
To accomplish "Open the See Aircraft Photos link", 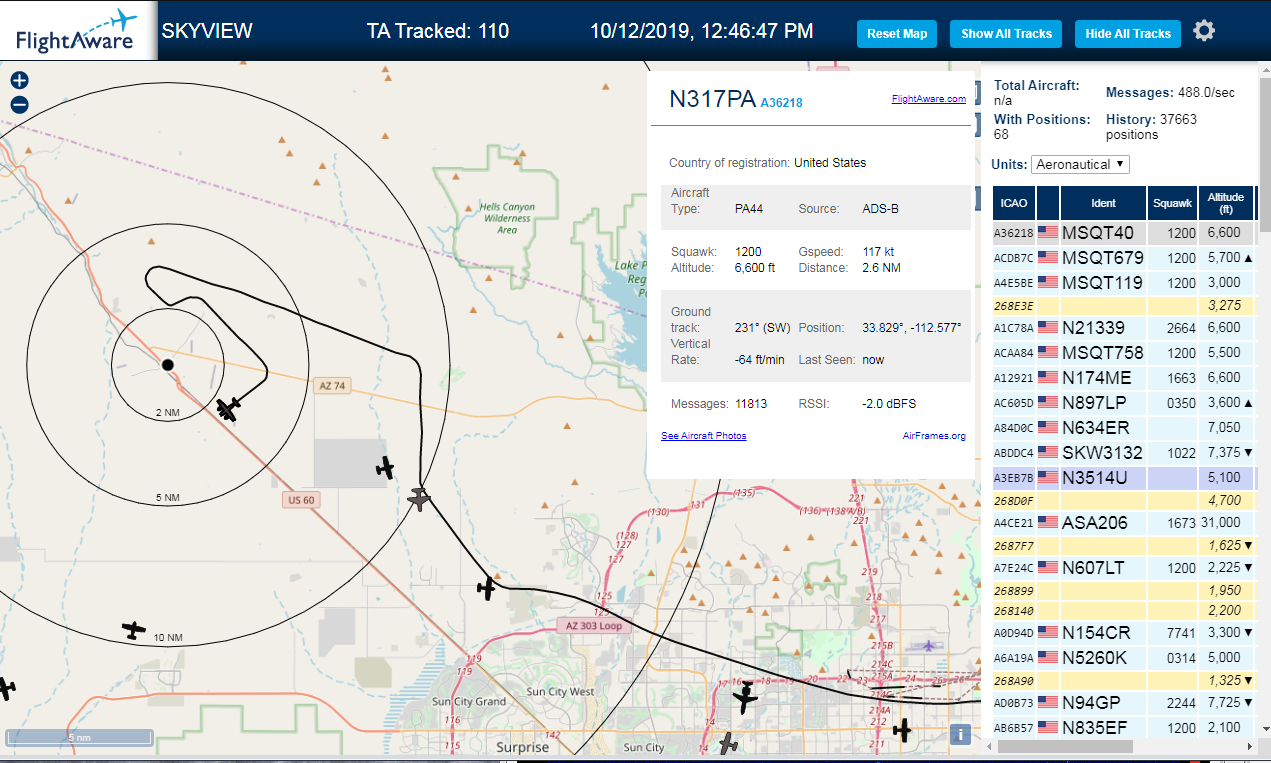I will coord(704,436).
